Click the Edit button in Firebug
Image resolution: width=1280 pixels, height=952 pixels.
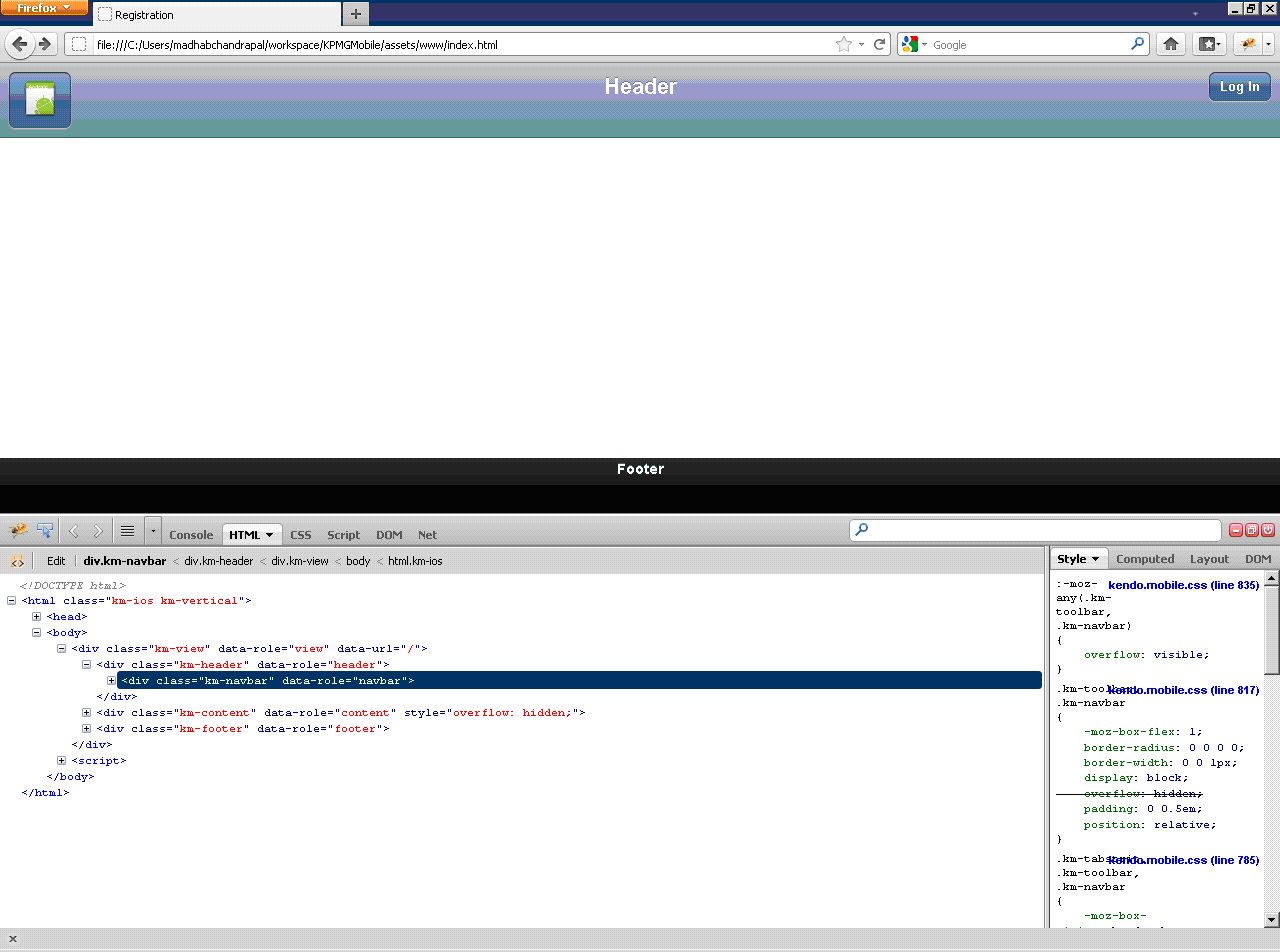(56, 561)
